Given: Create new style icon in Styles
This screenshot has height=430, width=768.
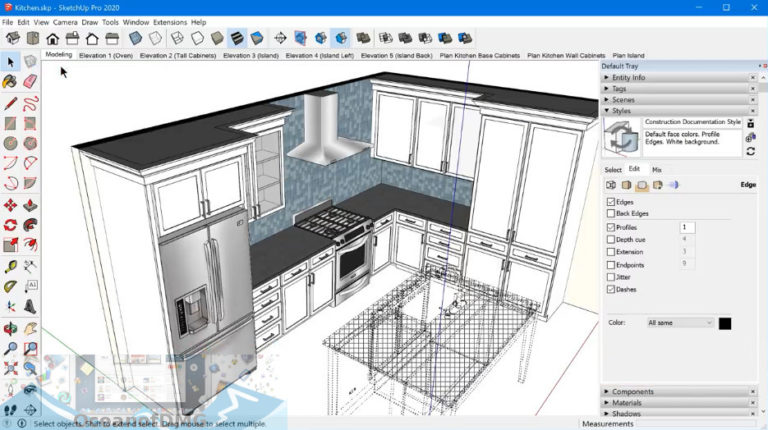Looking at the screenshot, I should [750, 138].
